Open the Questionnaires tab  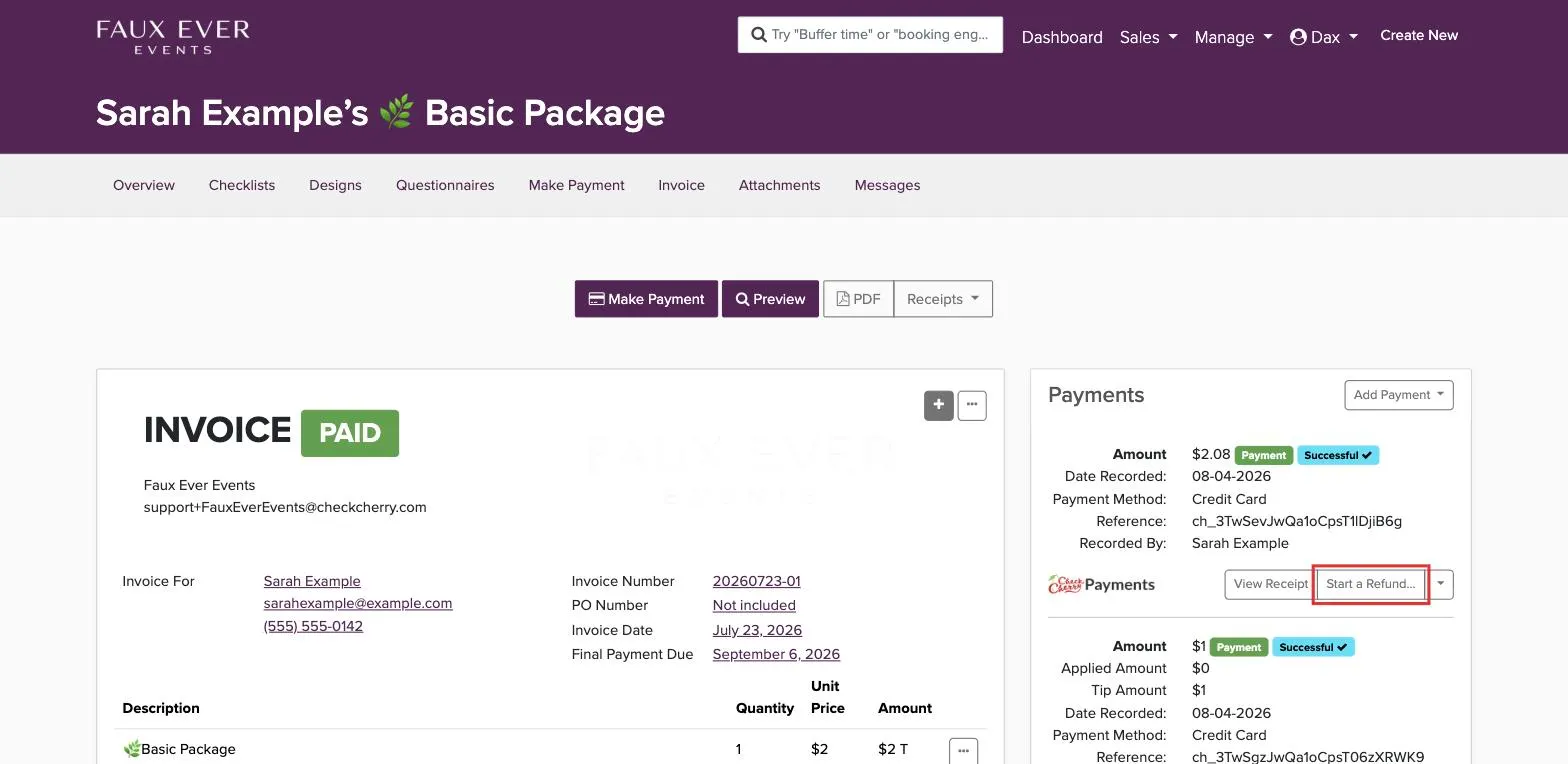point(445,185)
